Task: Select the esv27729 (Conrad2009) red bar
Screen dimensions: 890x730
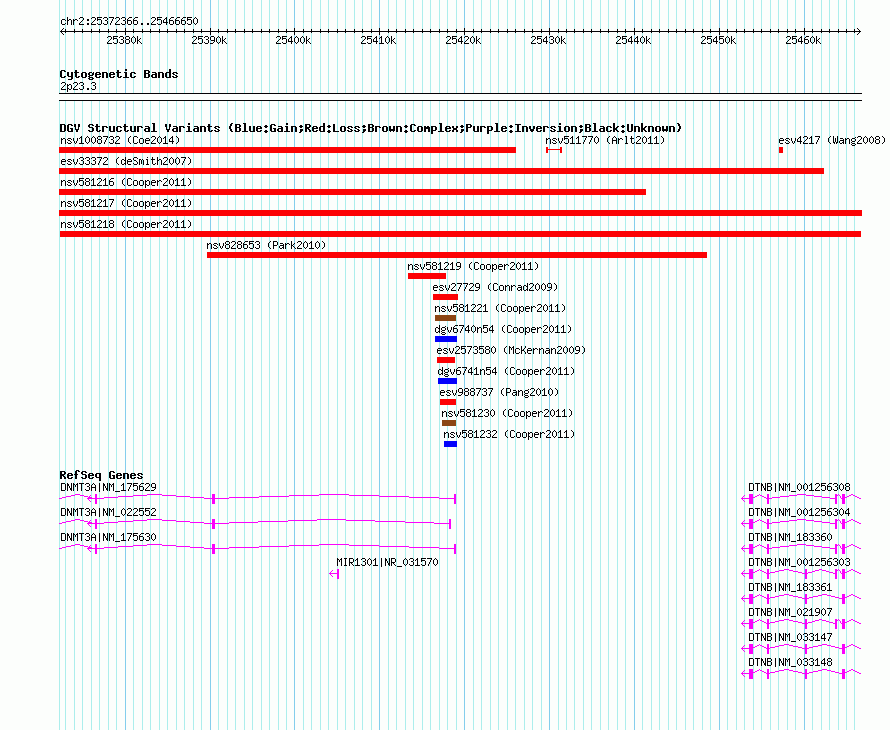Action: [445, 297]
